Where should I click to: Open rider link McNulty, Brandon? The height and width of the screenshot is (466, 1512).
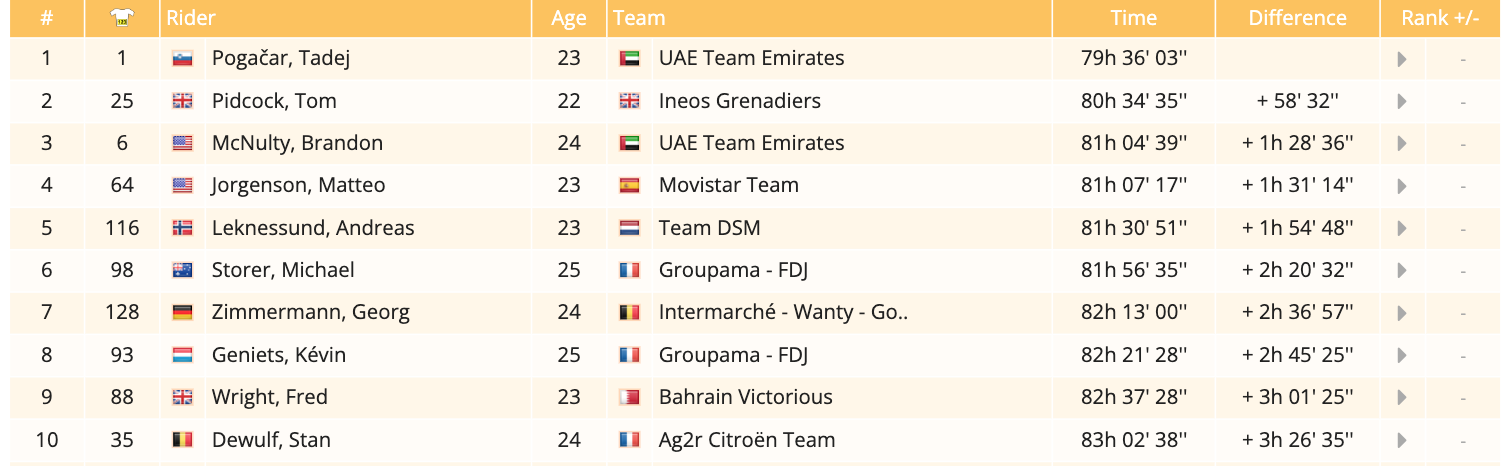click(297, 143)
